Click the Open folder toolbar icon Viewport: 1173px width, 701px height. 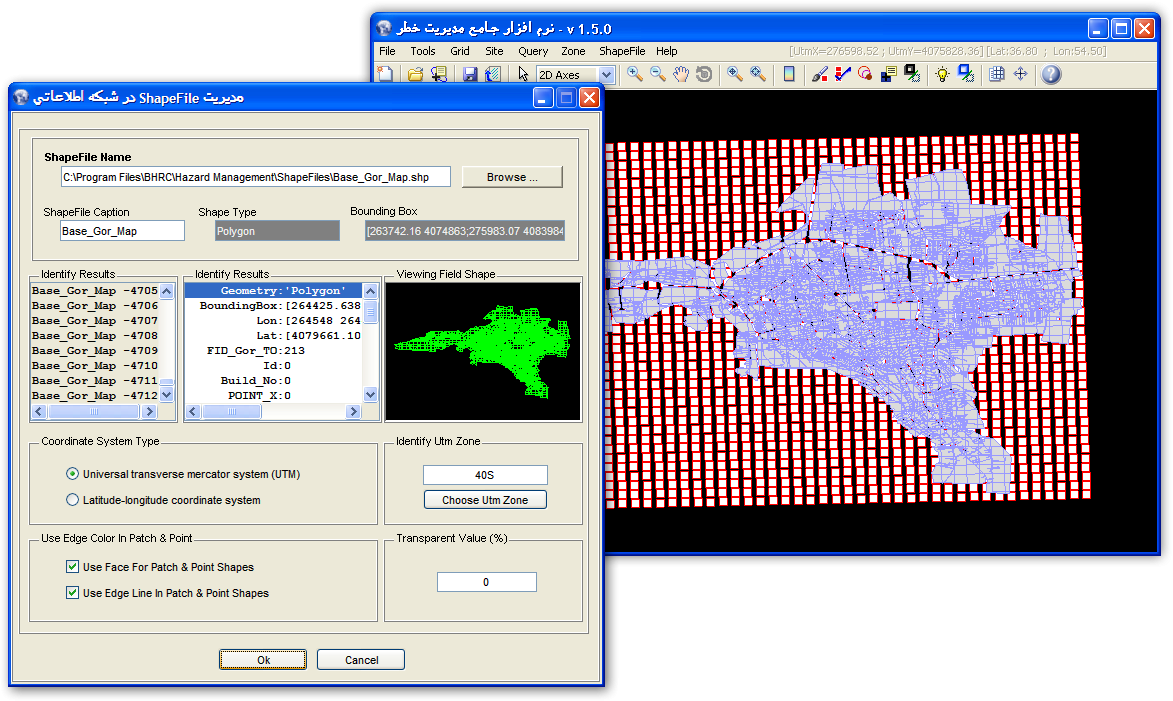(x=414, y=74)
